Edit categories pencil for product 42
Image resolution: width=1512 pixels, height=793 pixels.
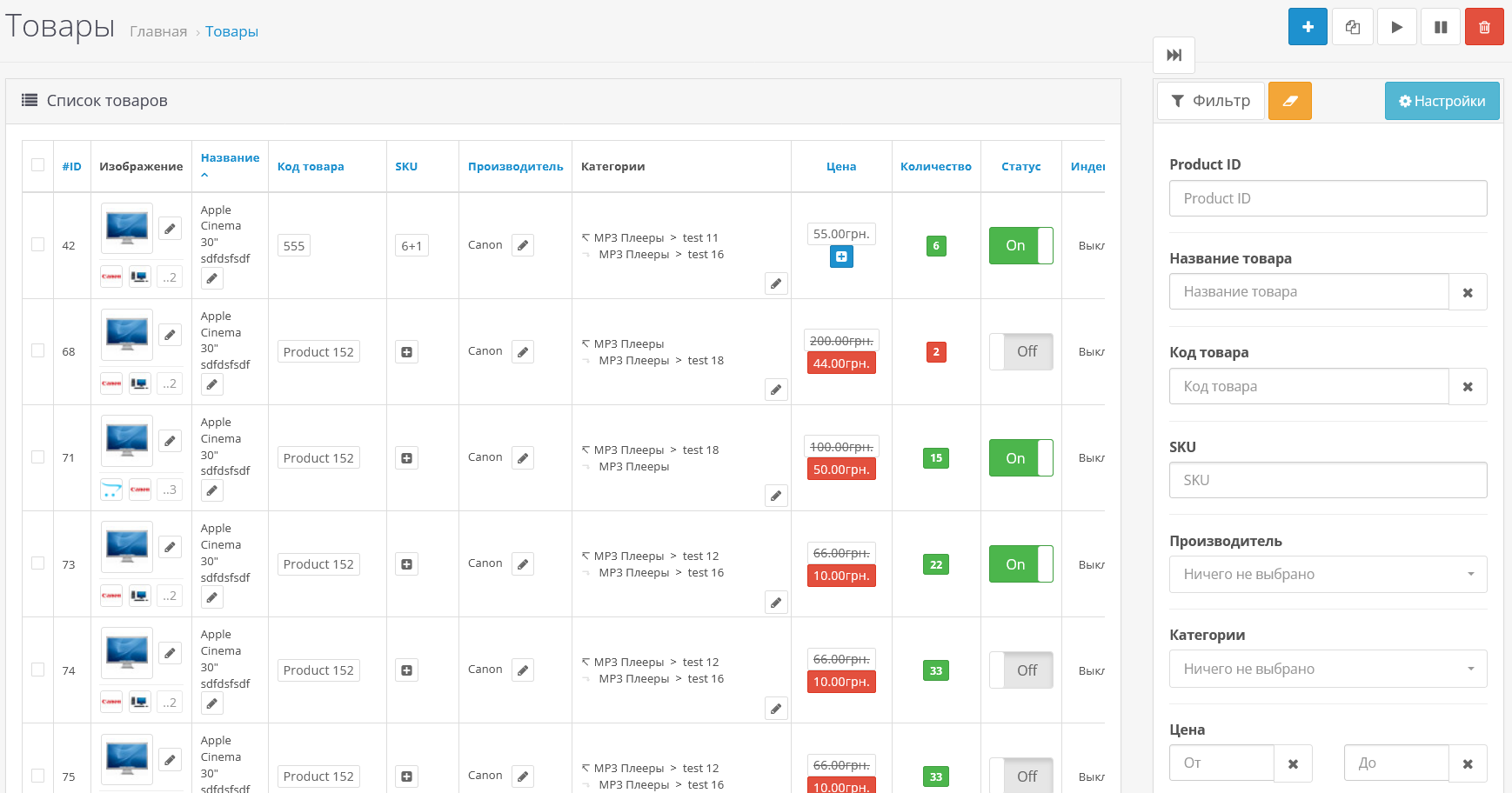coord(776,283)
